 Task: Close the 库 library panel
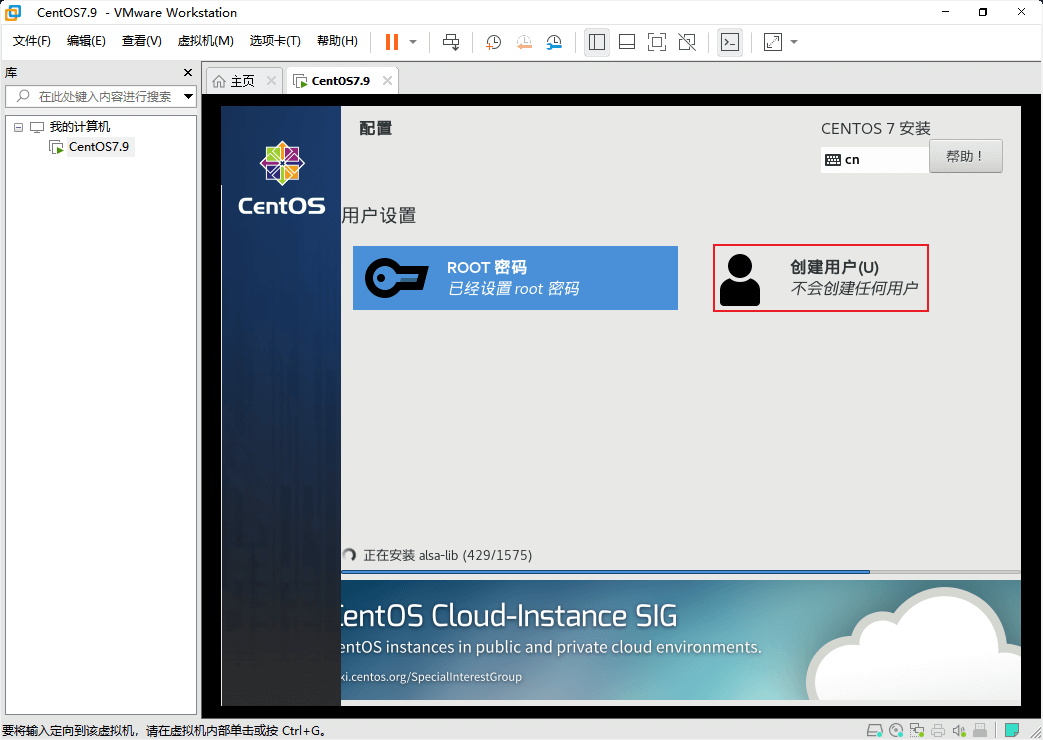coord(188,73)
